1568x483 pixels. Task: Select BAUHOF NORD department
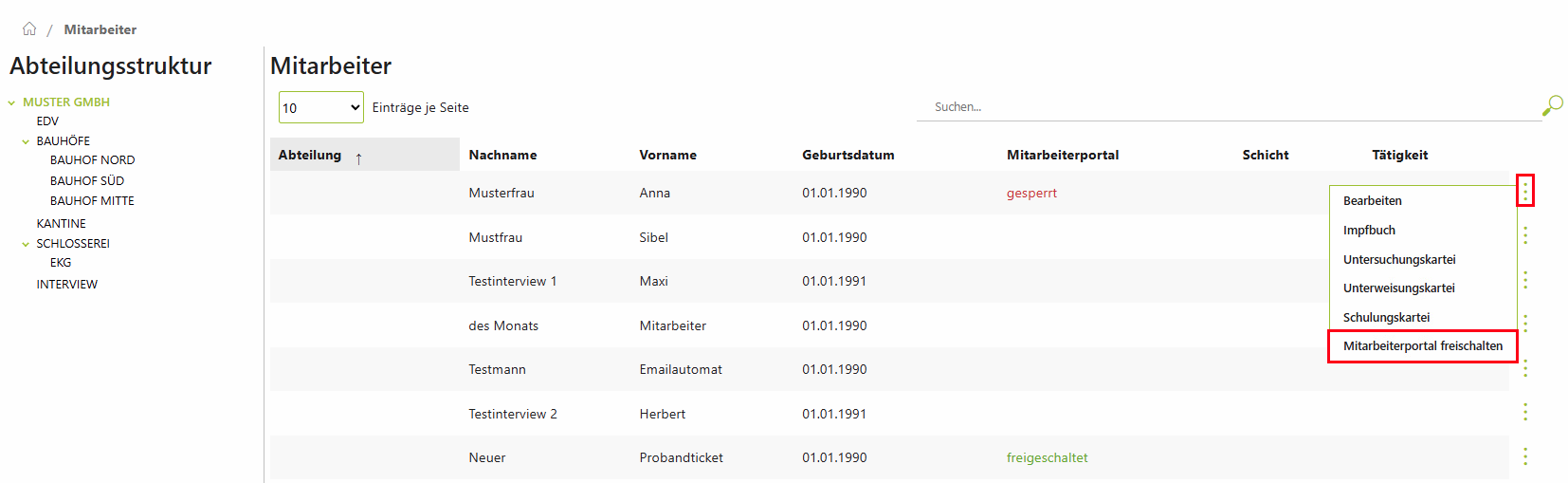click(x=92, y=160)
